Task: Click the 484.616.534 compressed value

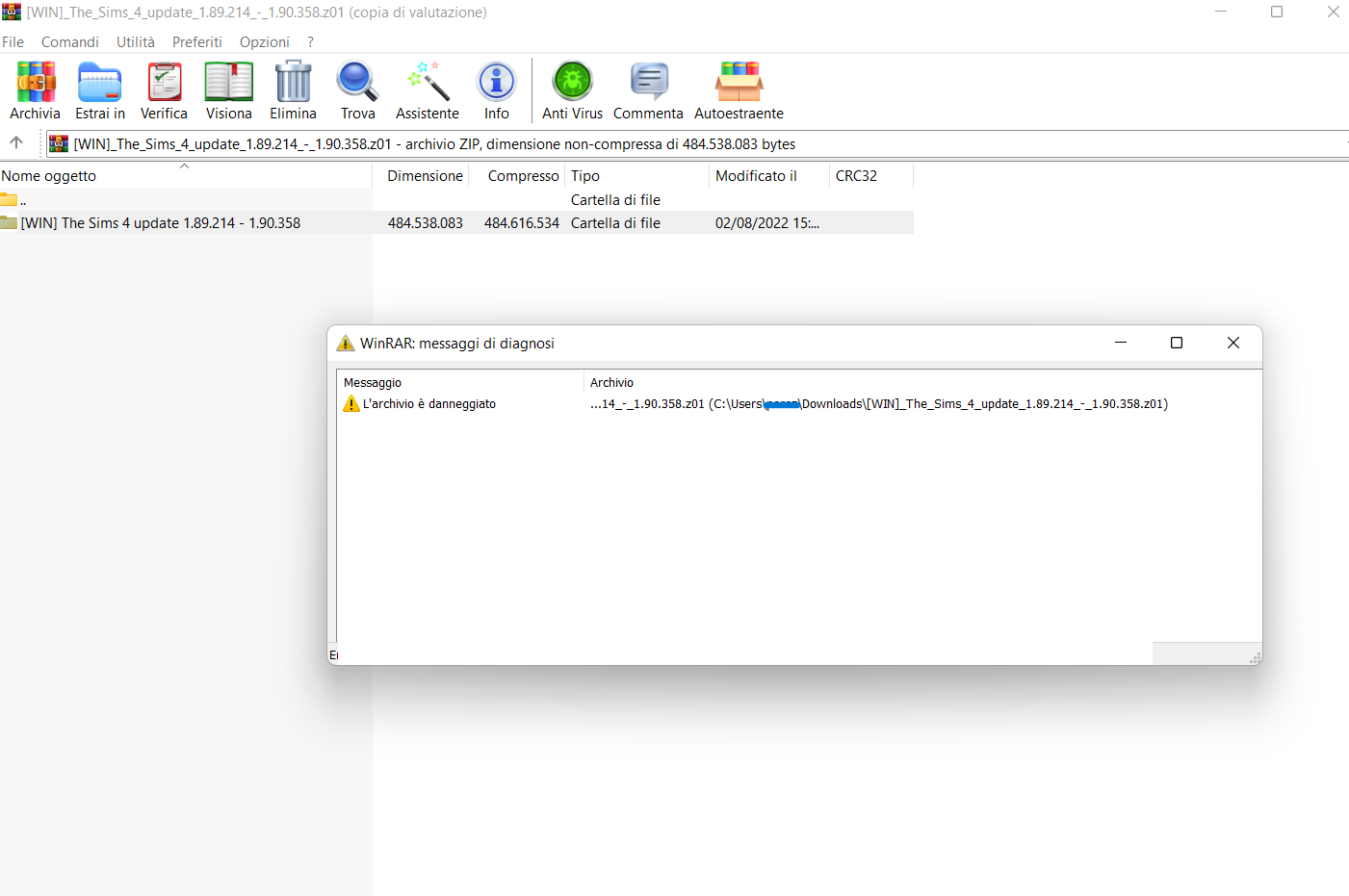Action: tap(522, 222)
